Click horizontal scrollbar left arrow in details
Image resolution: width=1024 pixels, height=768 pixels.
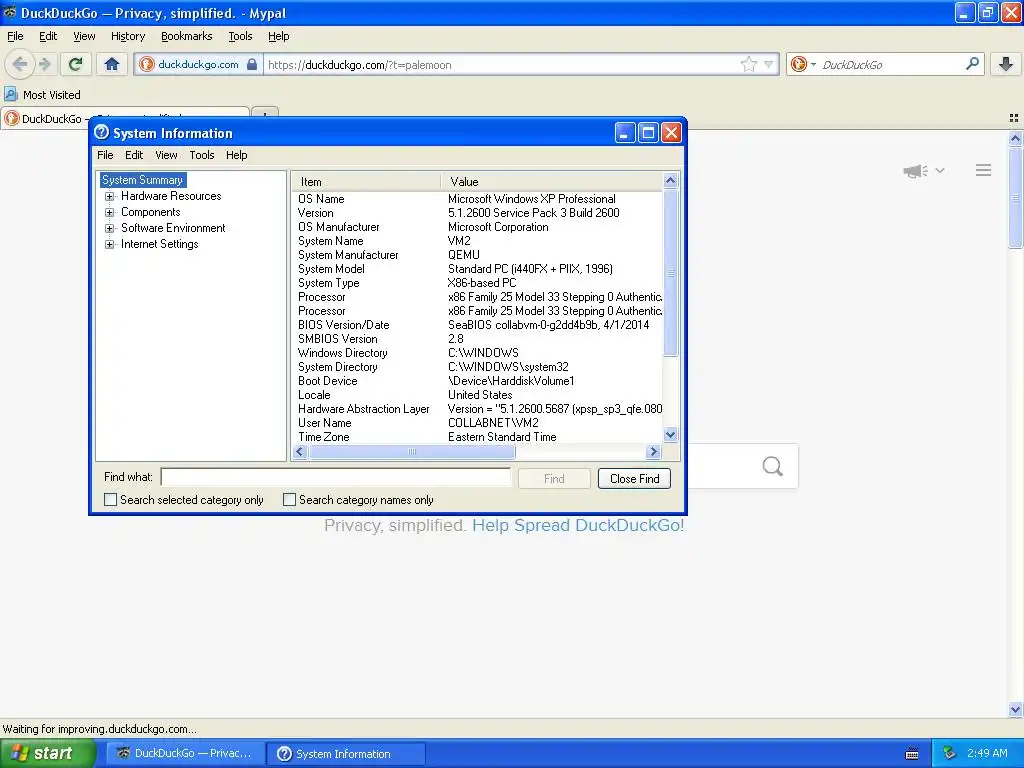pos(300,451)
